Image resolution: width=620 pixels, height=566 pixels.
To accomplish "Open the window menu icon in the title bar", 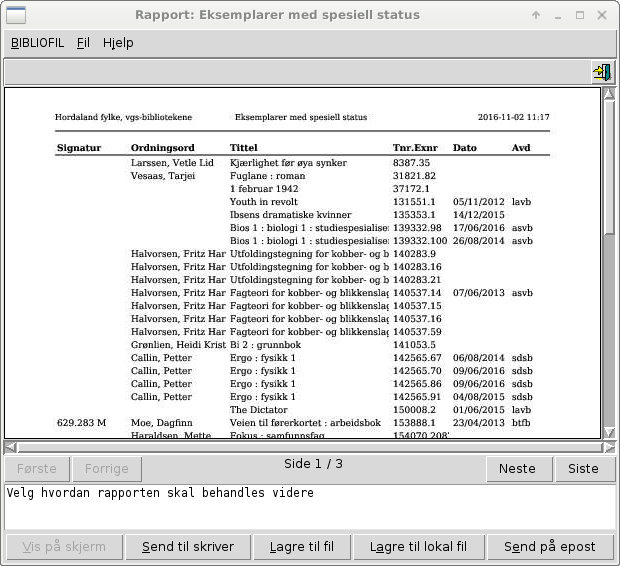I will click(16, 15).
